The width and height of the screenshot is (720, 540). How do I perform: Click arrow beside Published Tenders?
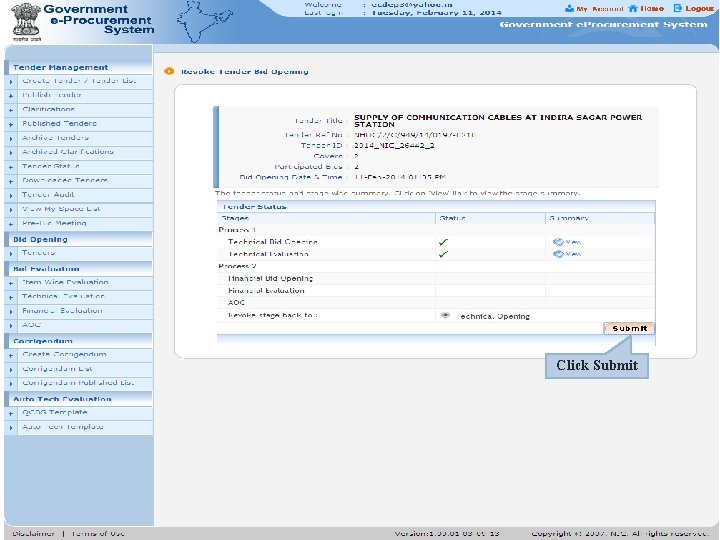pos(11,124)
